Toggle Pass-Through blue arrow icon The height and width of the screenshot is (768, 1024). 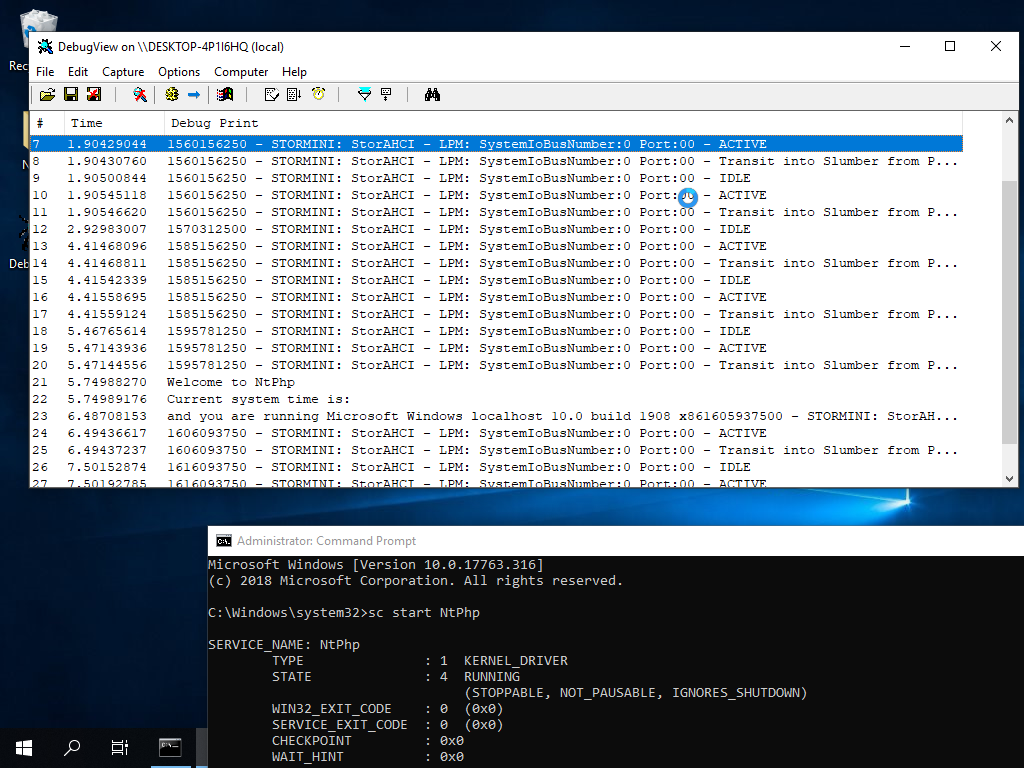194,95
